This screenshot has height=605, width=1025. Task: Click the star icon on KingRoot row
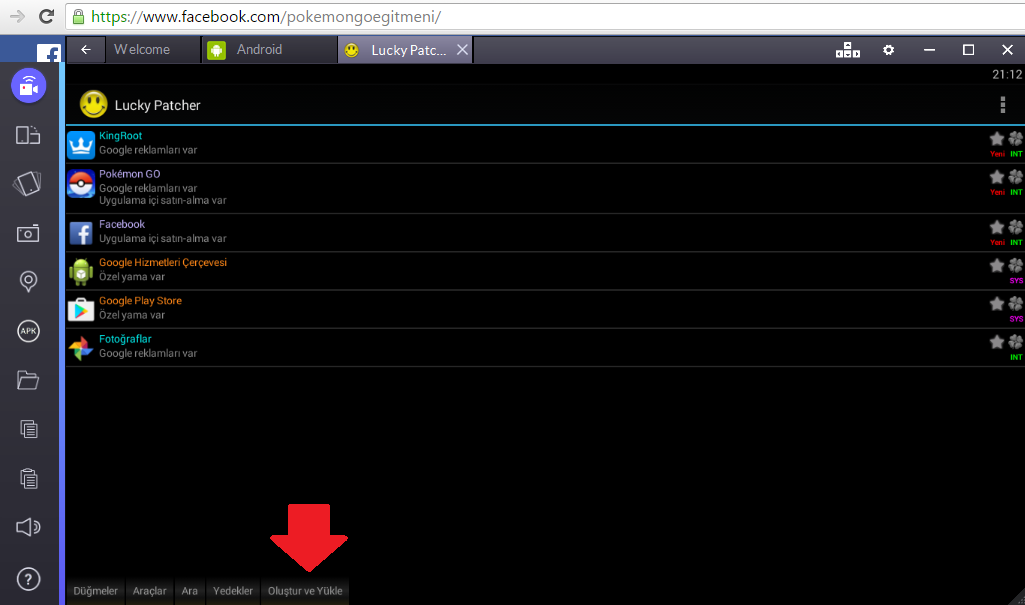pos(997,139)
